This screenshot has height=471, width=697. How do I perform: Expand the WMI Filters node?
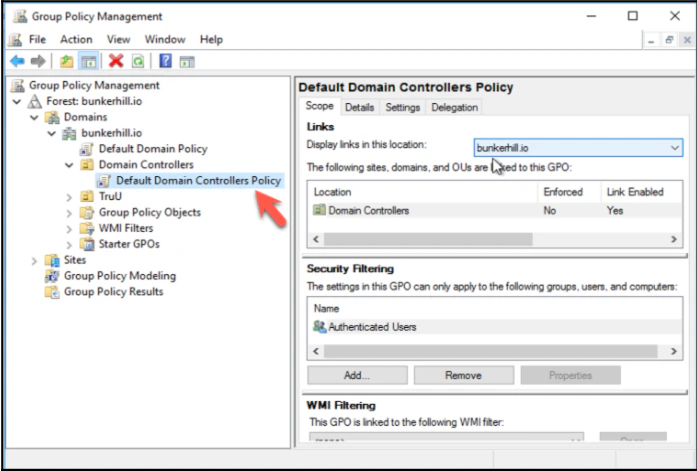[x=69, y=229]
